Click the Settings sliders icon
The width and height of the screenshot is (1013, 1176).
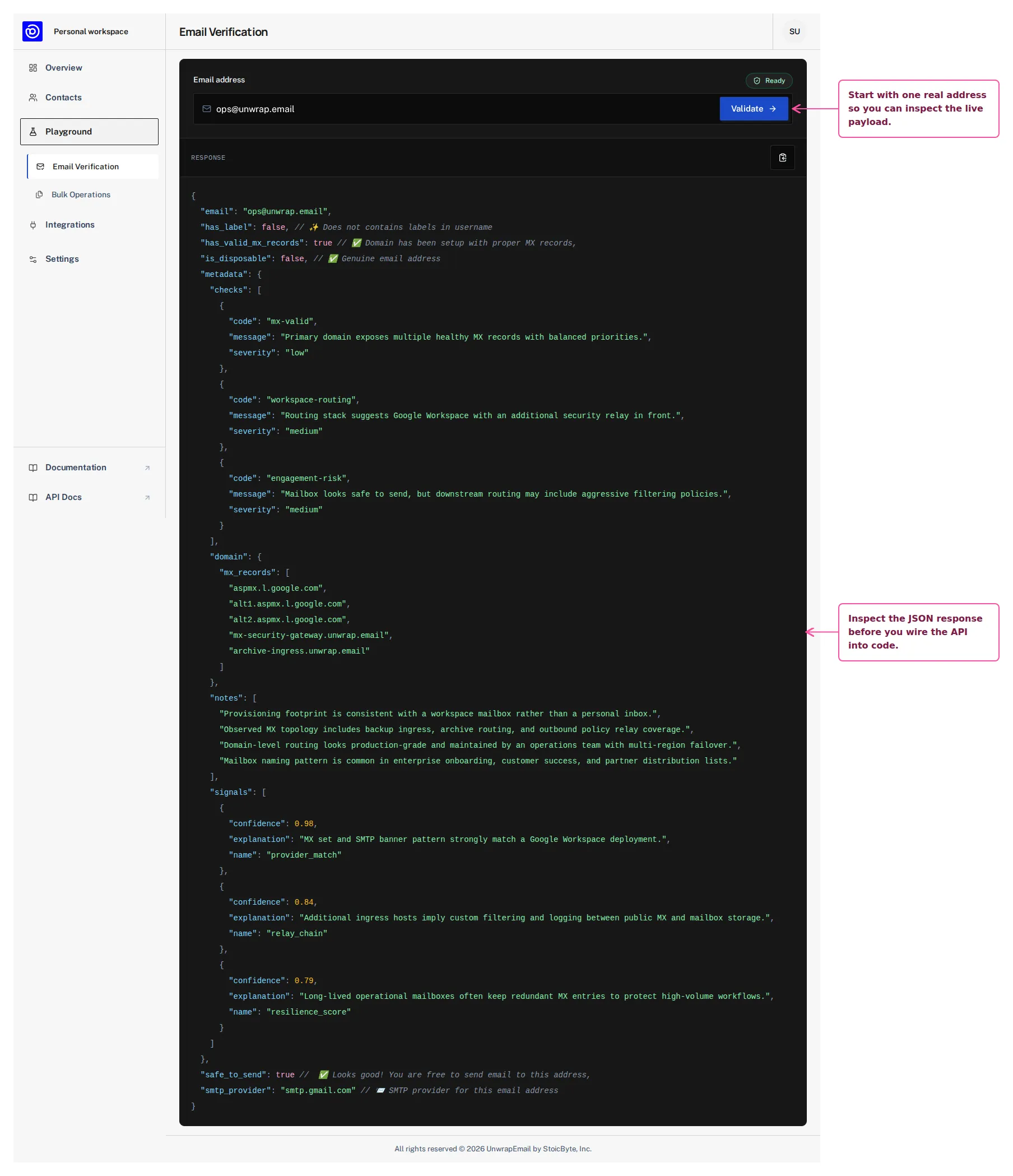click(33, 260)
